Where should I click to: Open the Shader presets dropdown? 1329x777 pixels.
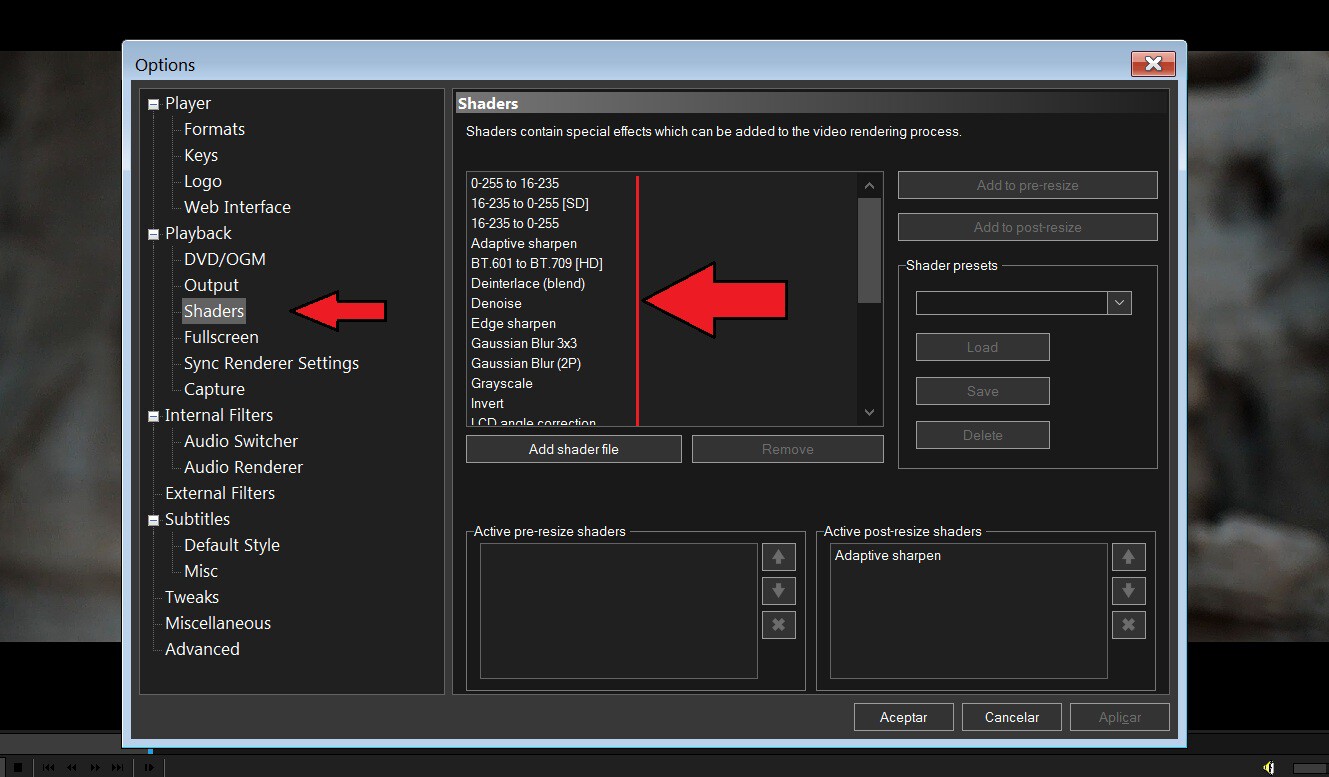coord(1119,302)
